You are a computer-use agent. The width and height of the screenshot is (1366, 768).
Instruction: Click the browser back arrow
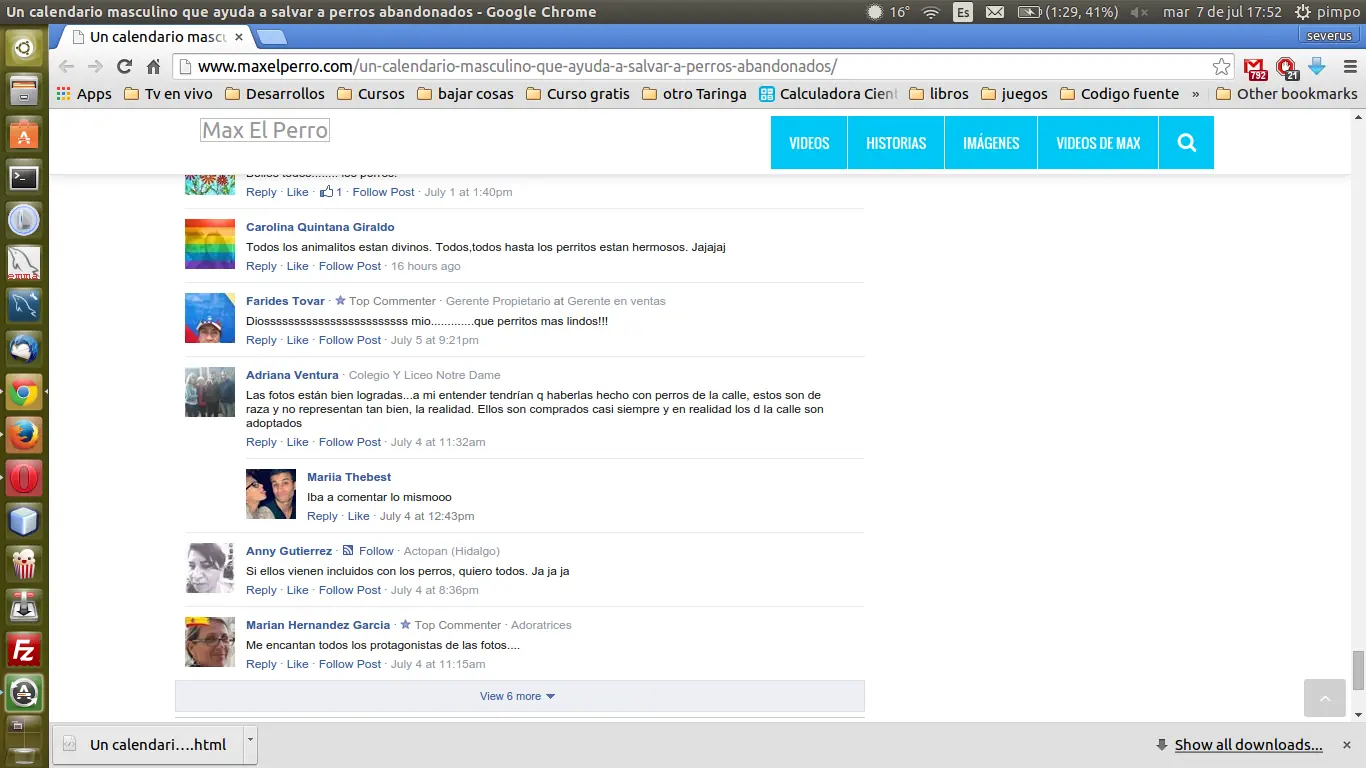point(66,66)
